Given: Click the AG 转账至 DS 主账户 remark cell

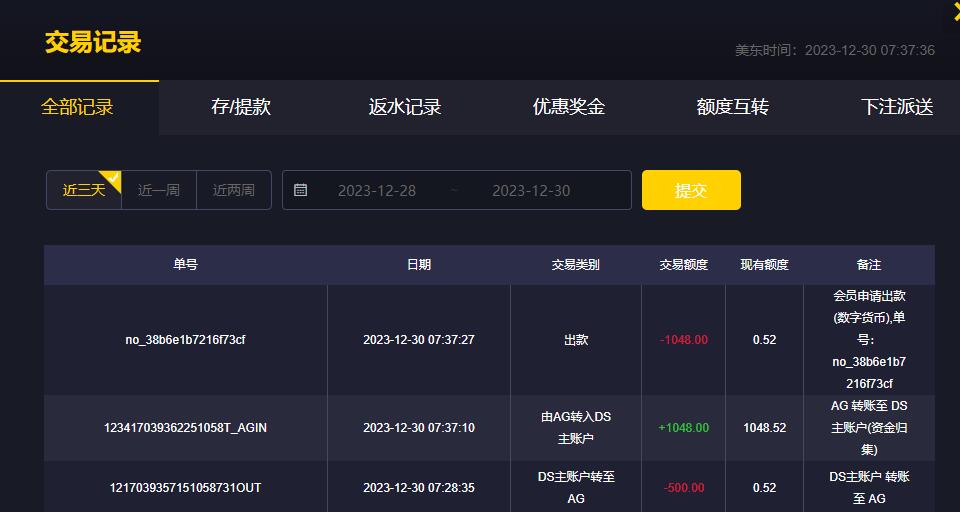Looking at the screenshot, I should (x=869, y=427).
